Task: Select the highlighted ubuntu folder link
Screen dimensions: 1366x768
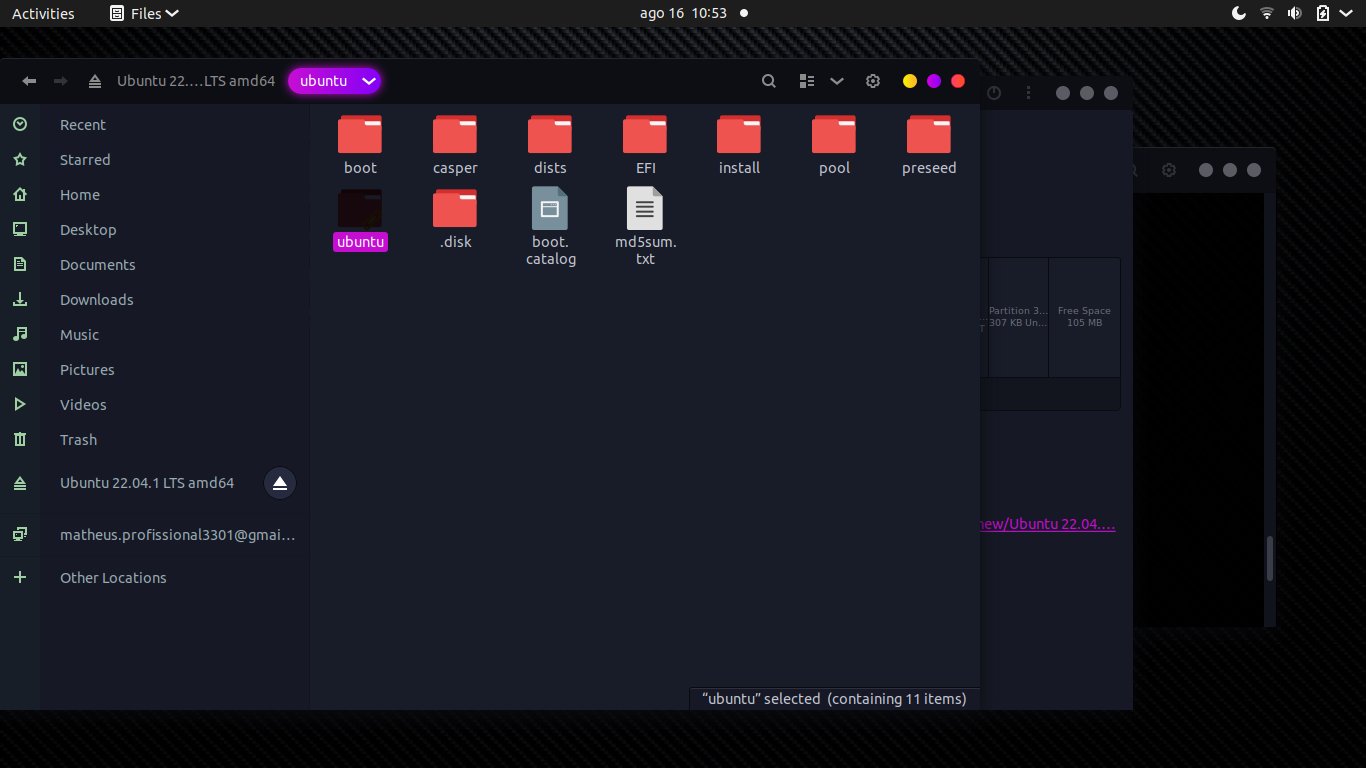Action: (x=360, y=219)
